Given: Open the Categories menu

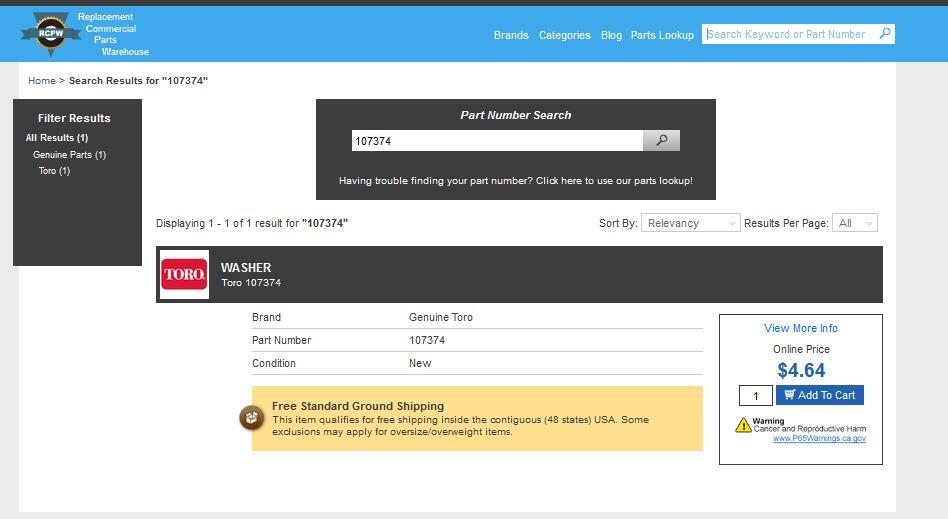Looking at the screenshot, I should (x=565, y=35).
